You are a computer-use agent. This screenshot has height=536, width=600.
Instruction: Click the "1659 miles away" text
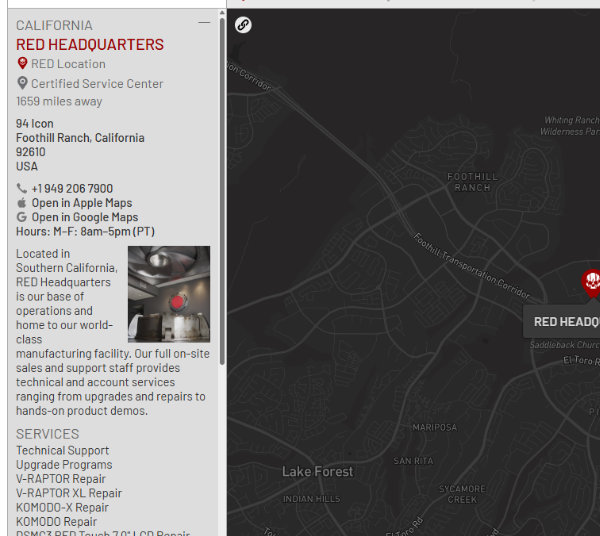[59, 101]
